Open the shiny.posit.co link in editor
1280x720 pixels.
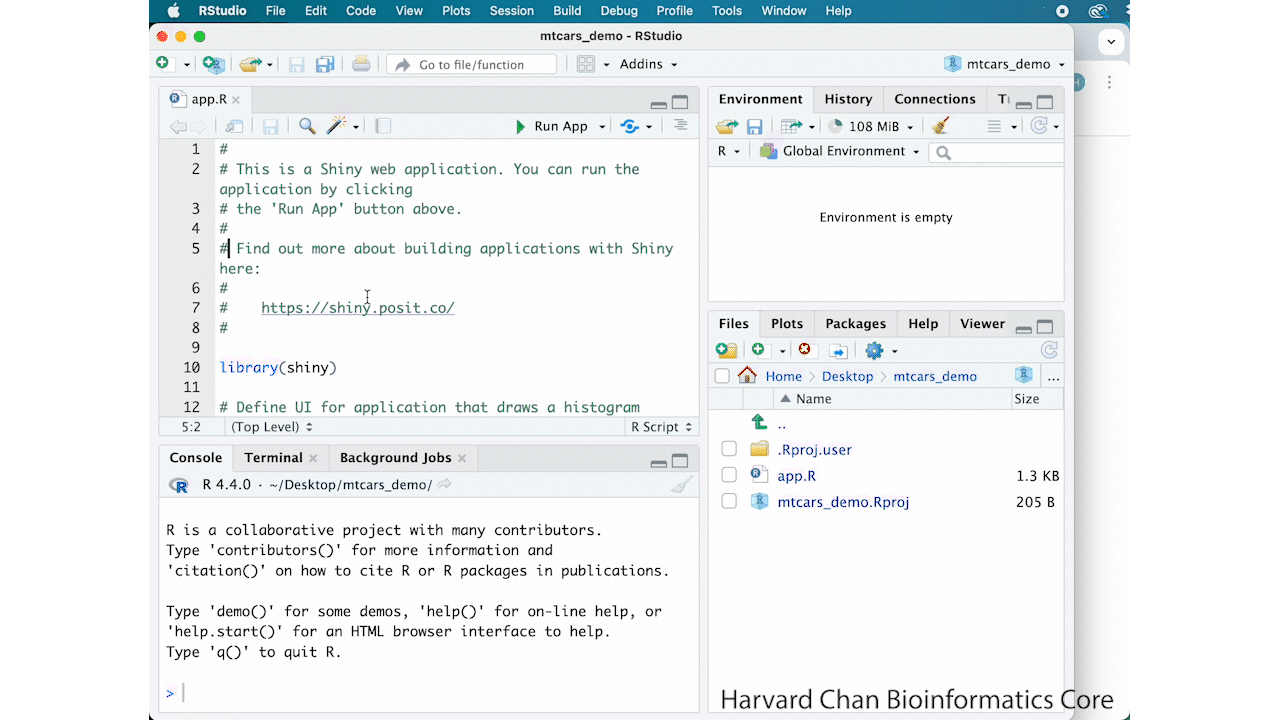point(357,308)
